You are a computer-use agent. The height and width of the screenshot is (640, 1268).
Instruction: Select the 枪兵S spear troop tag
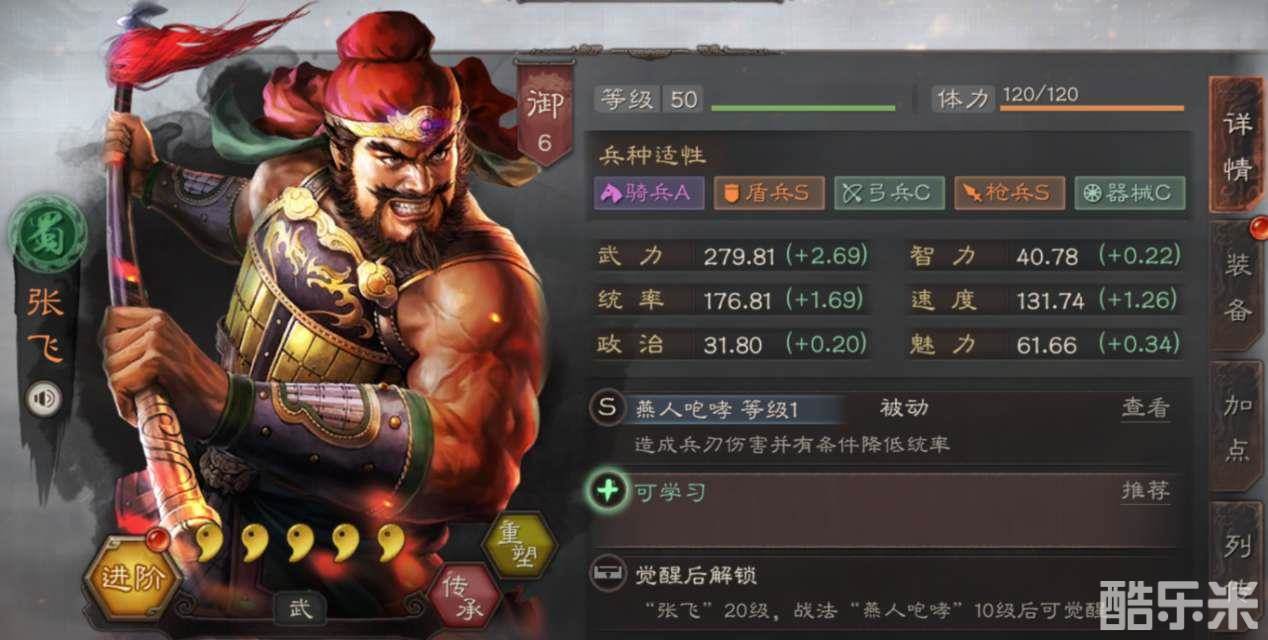point(1009,193)
